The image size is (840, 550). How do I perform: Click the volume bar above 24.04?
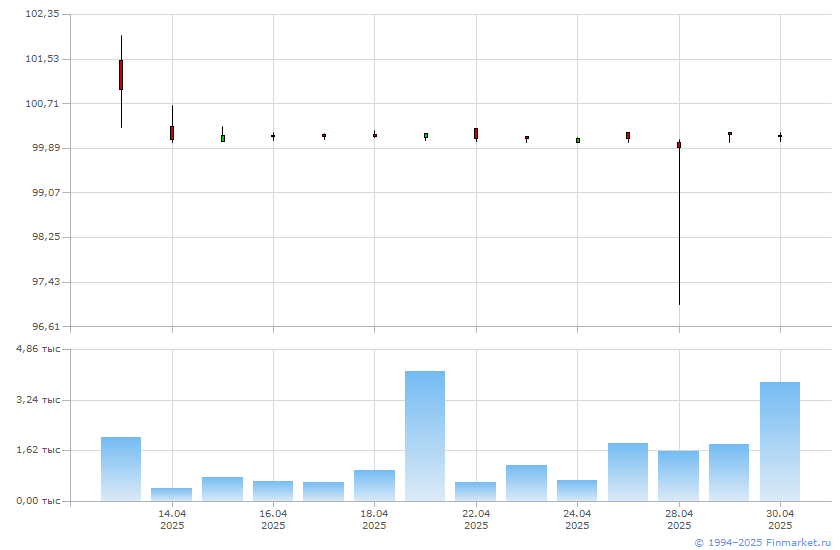point(577,491)
